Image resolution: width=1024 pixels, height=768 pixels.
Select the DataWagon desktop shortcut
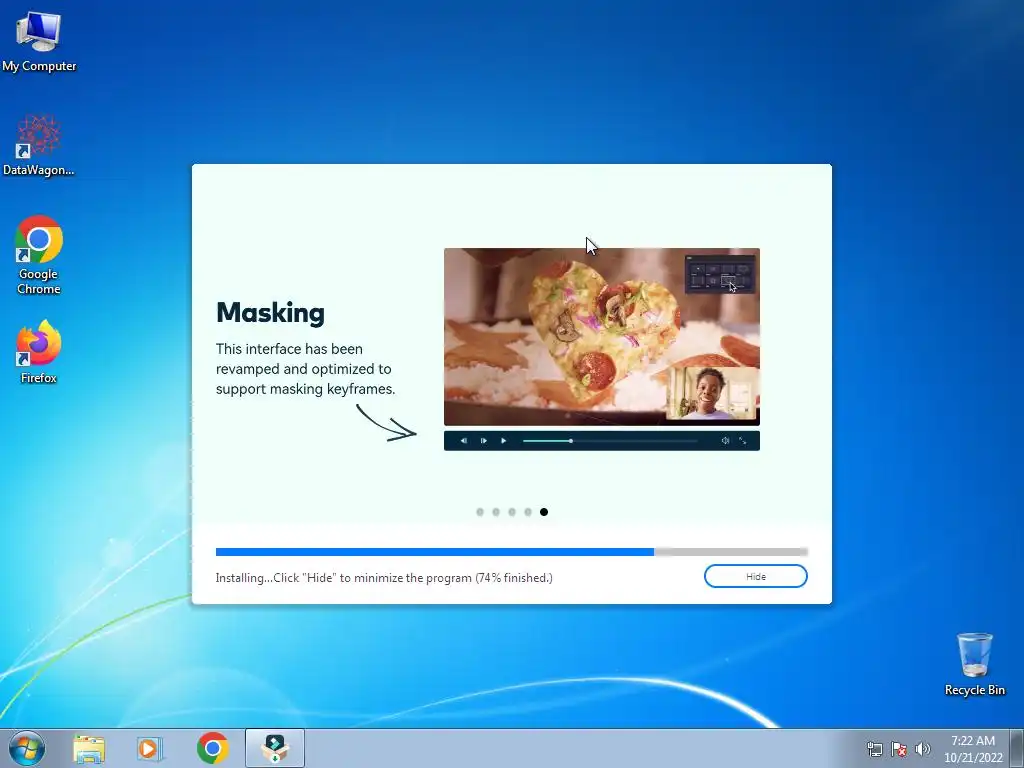coord(39,145)
